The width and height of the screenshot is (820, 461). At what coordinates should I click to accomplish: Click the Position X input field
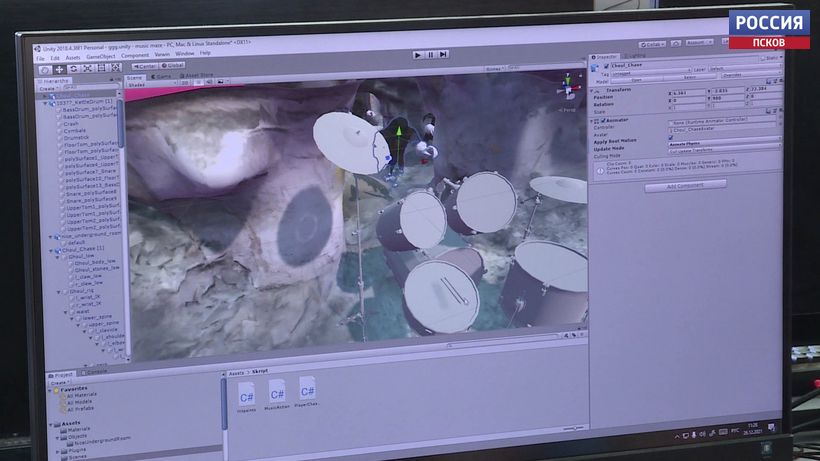687,93
